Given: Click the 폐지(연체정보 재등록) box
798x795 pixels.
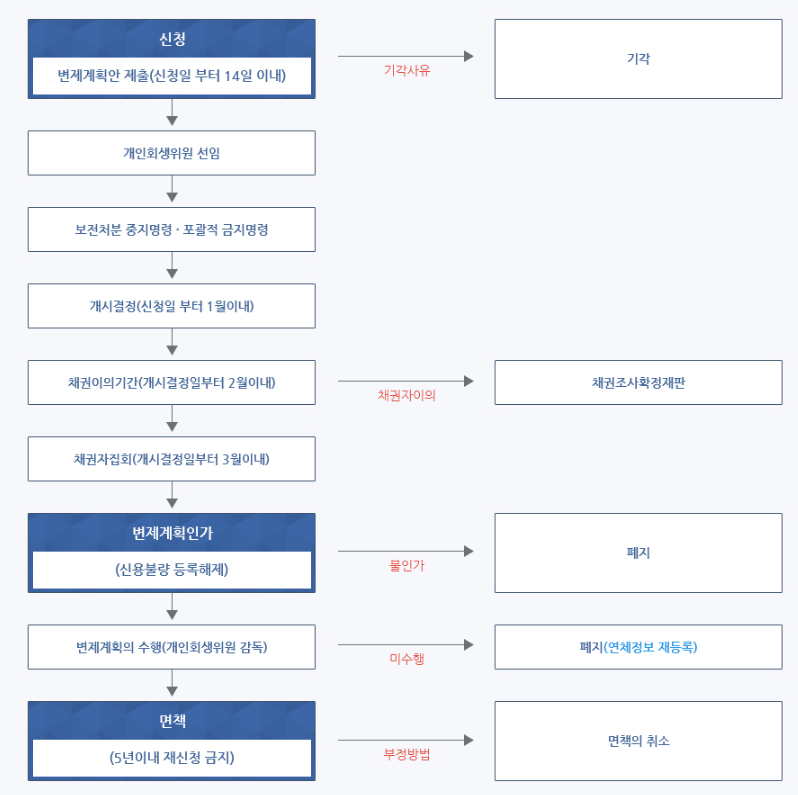Looking at the screenshot, I should coord(638,647).
